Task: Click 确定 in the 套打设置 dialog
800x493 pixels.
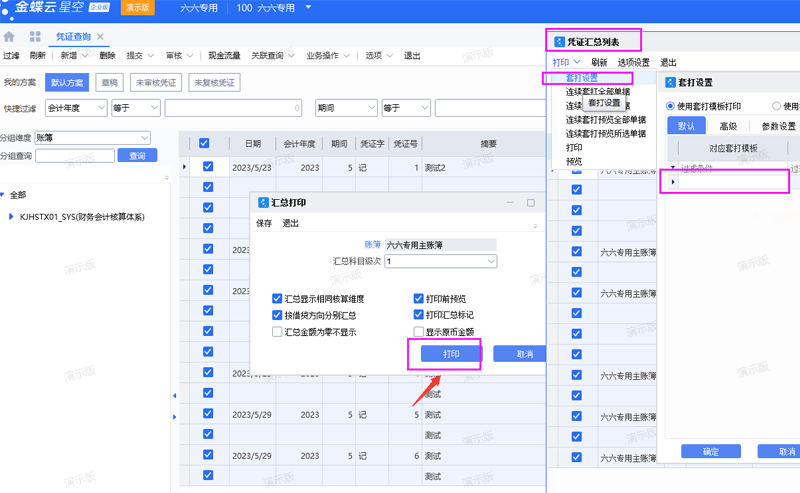Action: coord(711,451)
